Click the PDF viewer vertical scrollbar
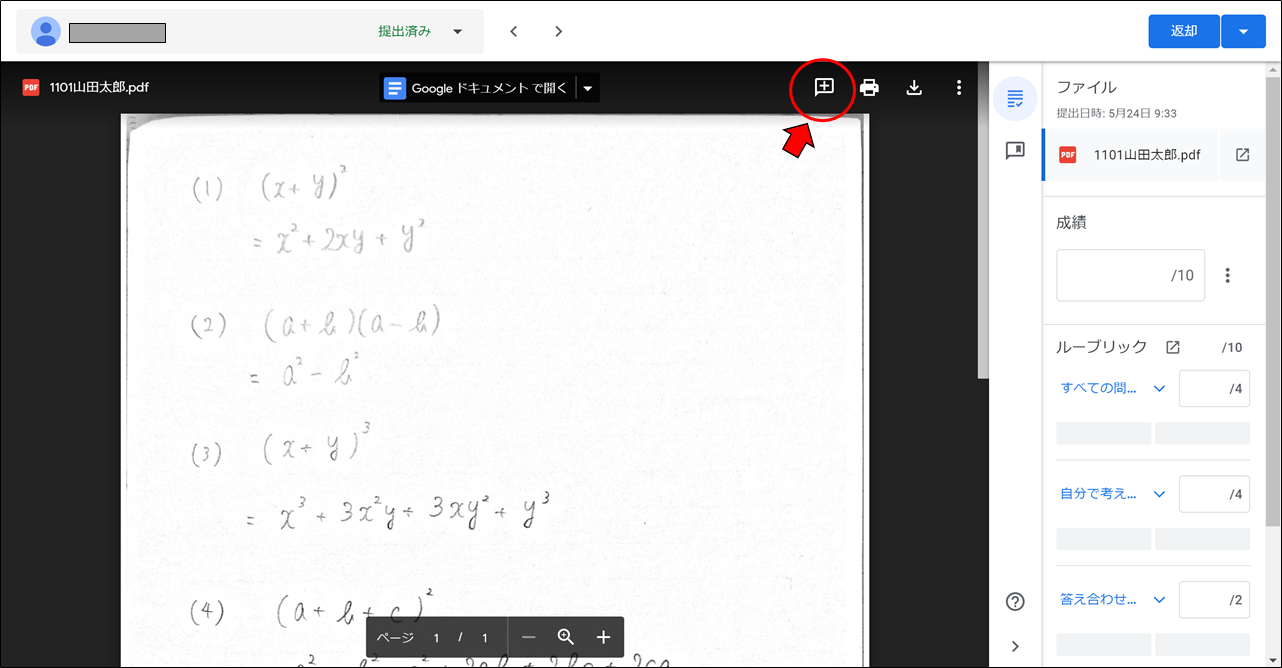The height and width of the screenshot is (668, 1282). coord(982,220)
